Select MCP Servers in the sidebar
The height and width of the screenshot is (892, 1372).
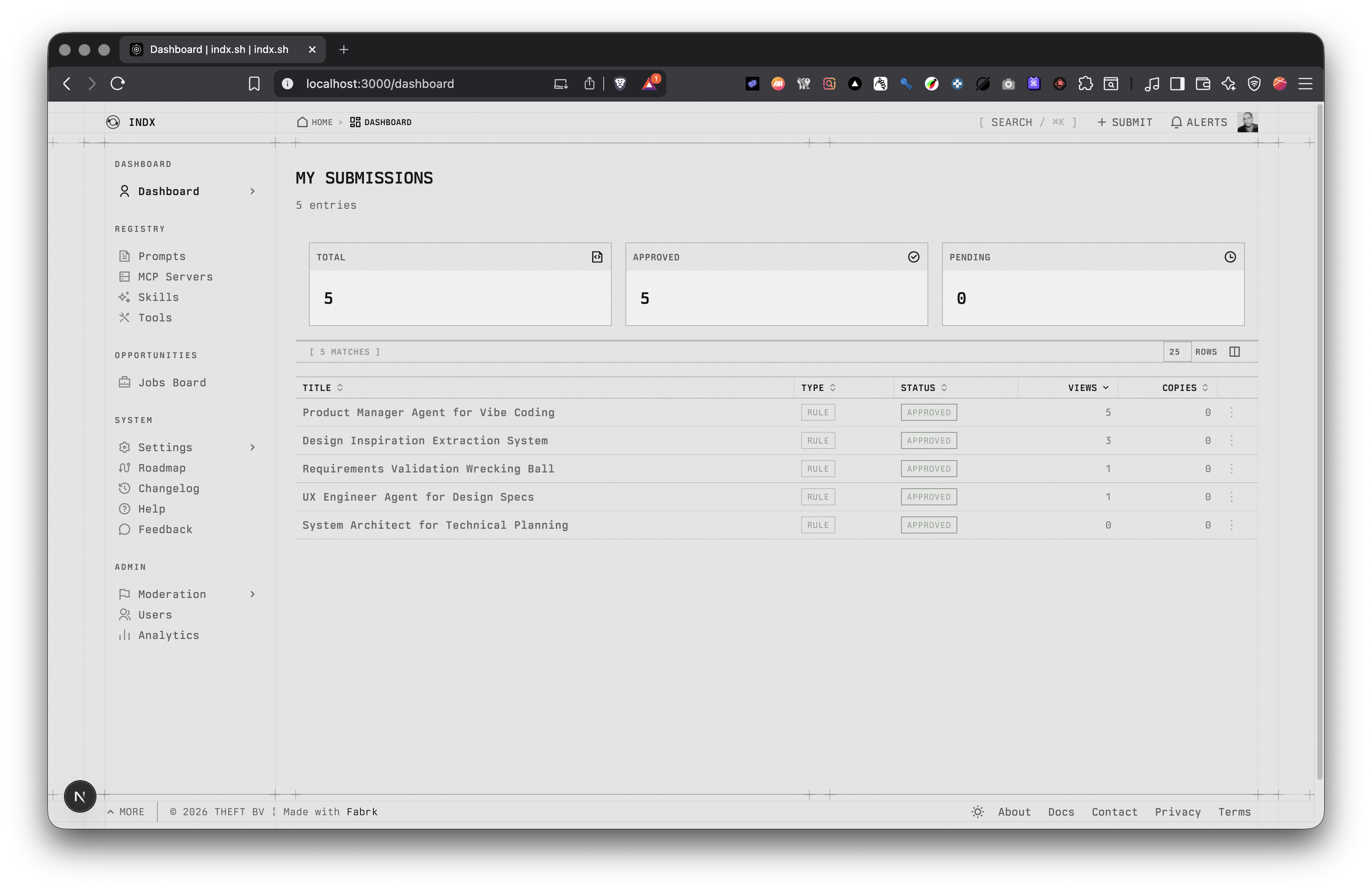tap(175, 277)
